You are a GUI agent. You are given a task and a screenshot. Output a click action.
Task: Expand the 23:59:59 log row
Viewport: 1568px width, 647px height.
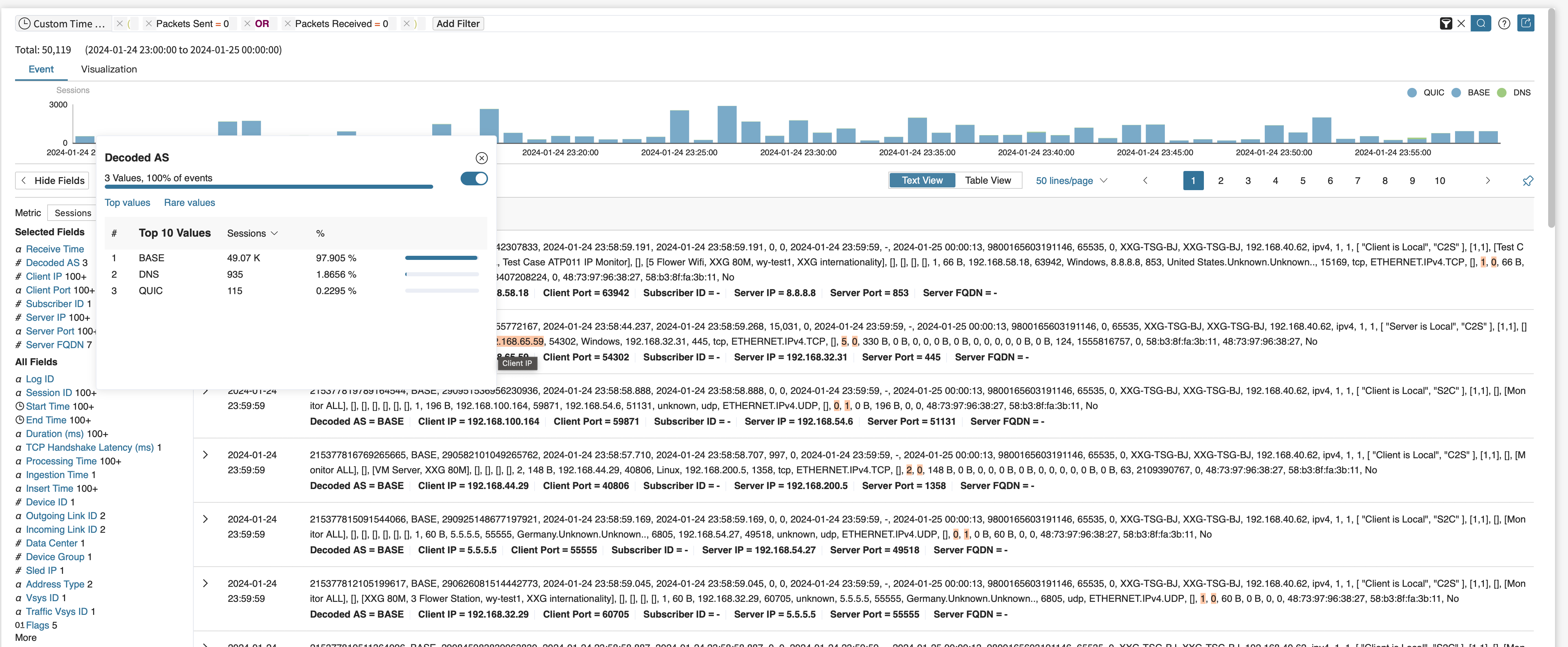205,455
